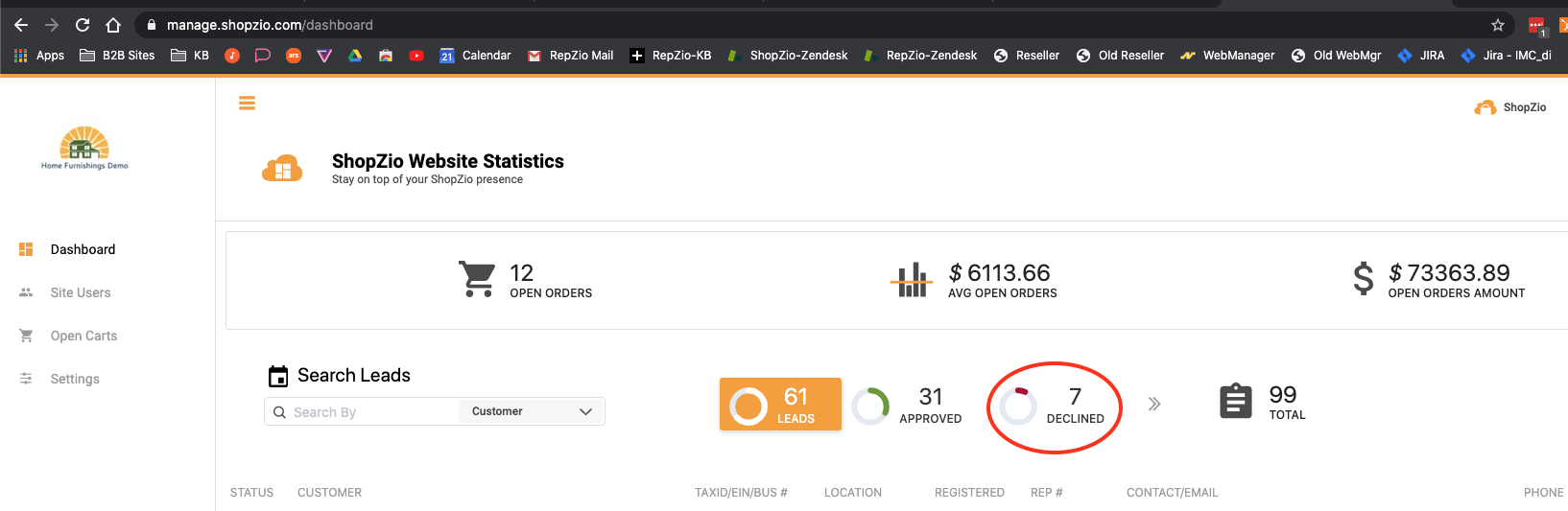Select the 61 Leads filter button

click(x=780, y=405)
